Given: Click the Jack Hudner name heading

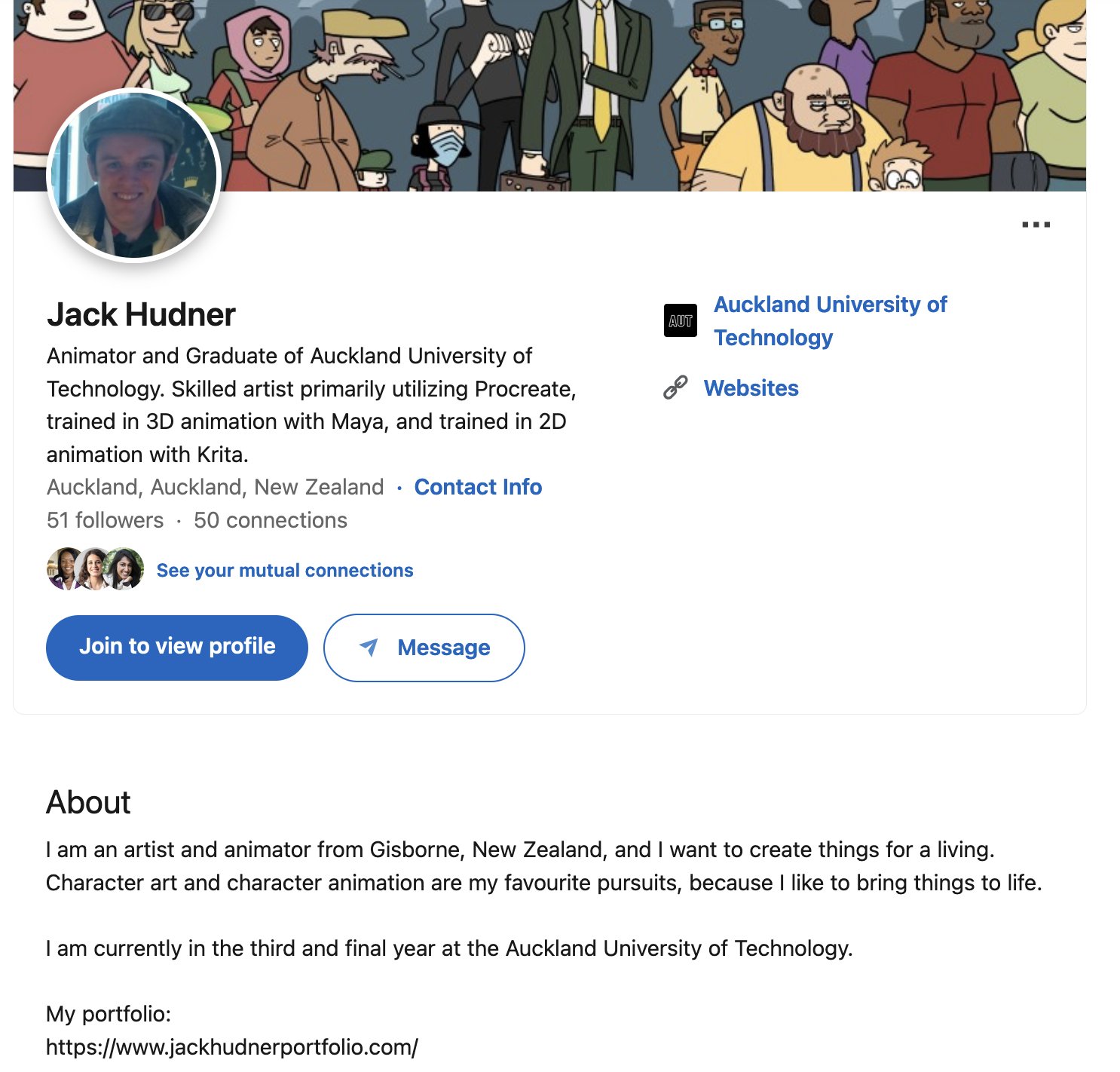Looking at the screenshot, I should [x=141, y=314].
